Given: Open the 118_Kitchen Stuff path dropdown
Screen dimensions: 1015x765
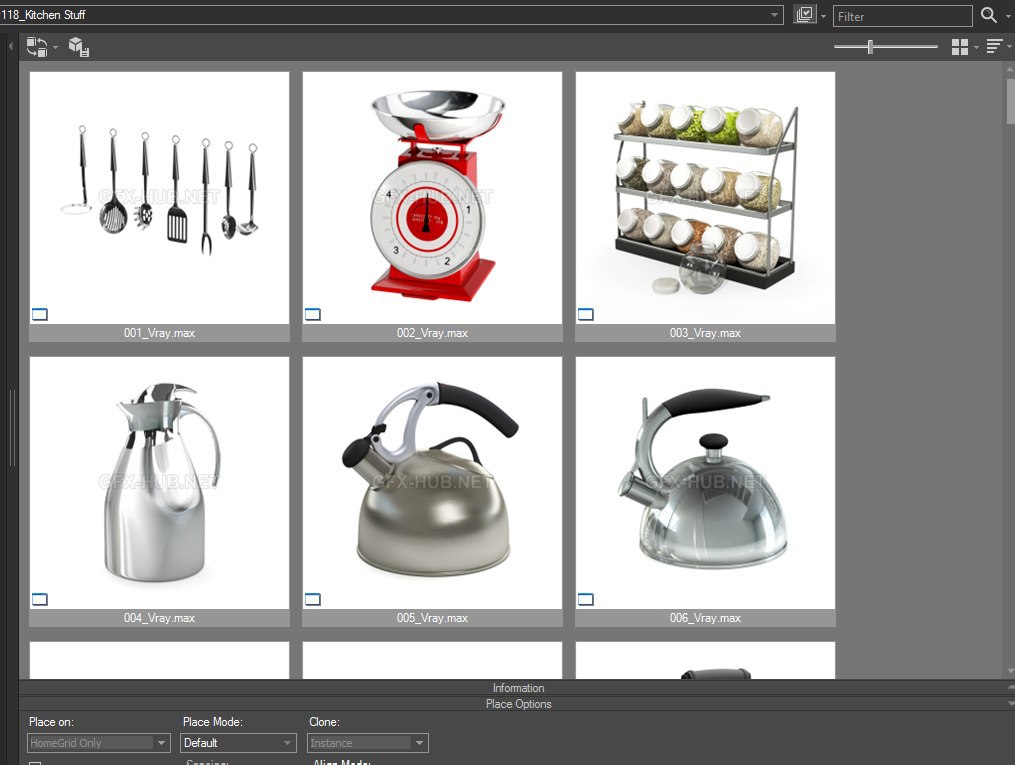Looking at the screenshot, I should tap(774, 14).
